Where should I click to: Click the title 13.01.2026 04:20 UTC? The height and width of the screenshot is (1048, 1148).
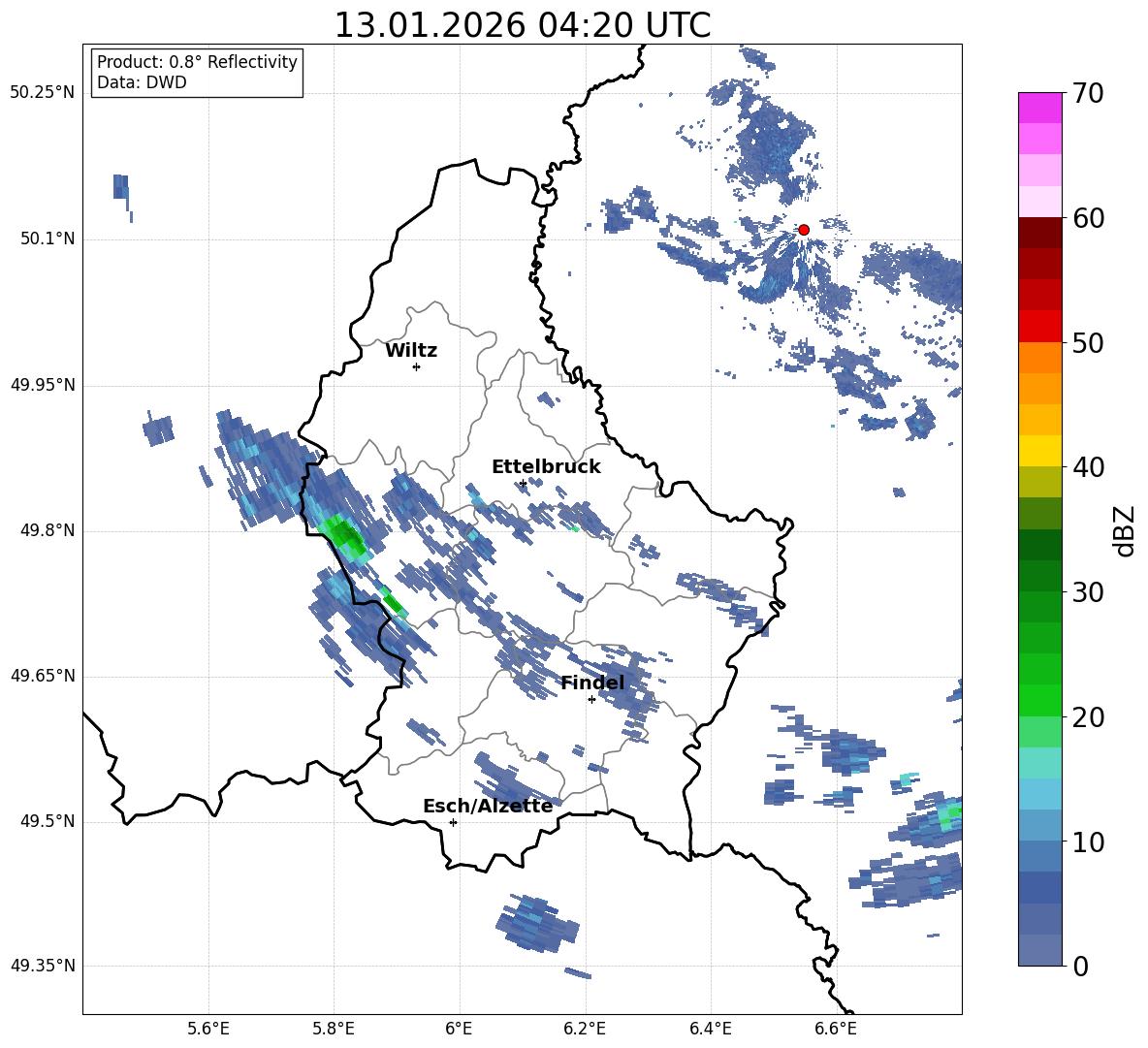pyautogui.click(x=522, y=25)
